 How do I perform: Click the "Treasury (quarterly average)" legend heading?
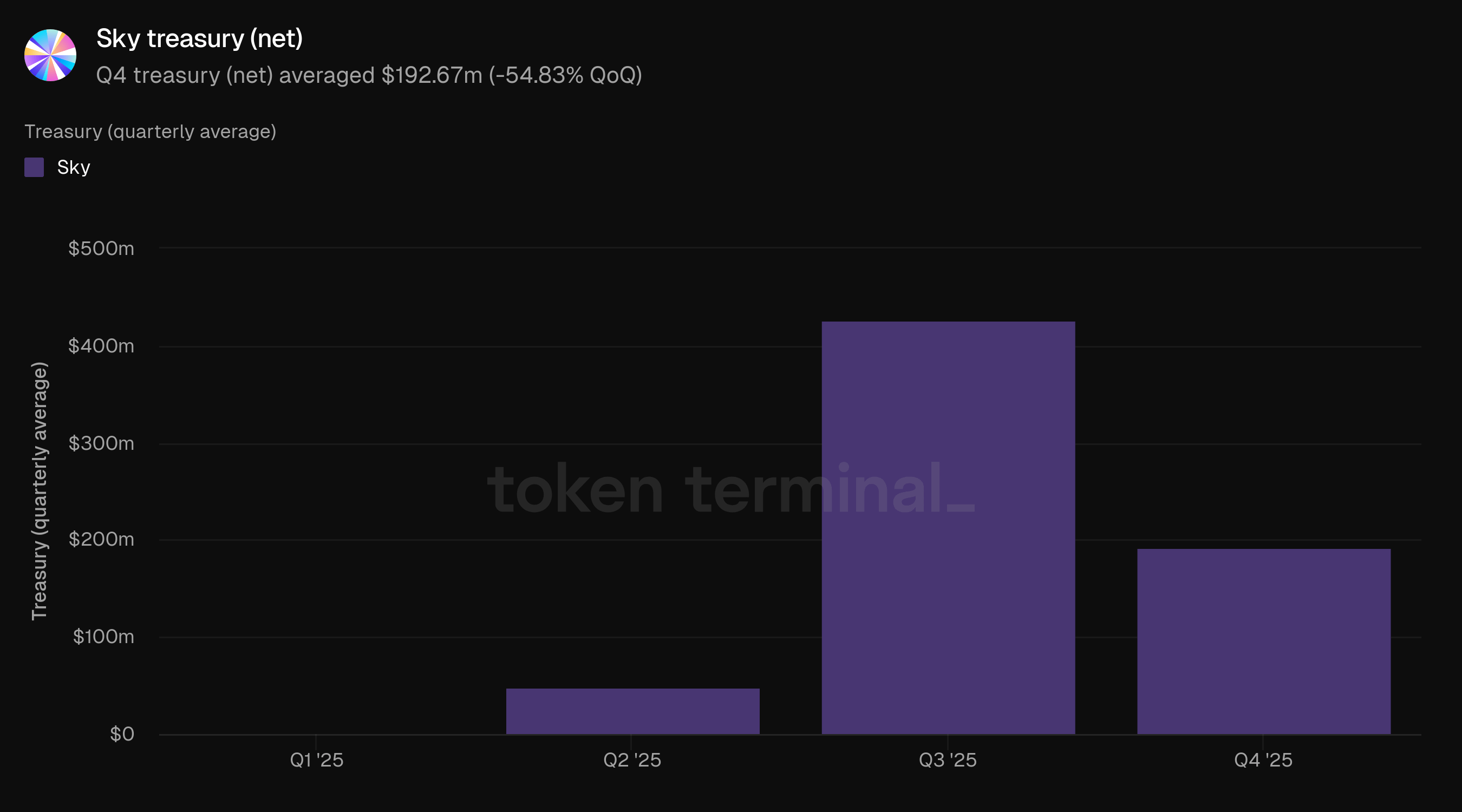151,132
